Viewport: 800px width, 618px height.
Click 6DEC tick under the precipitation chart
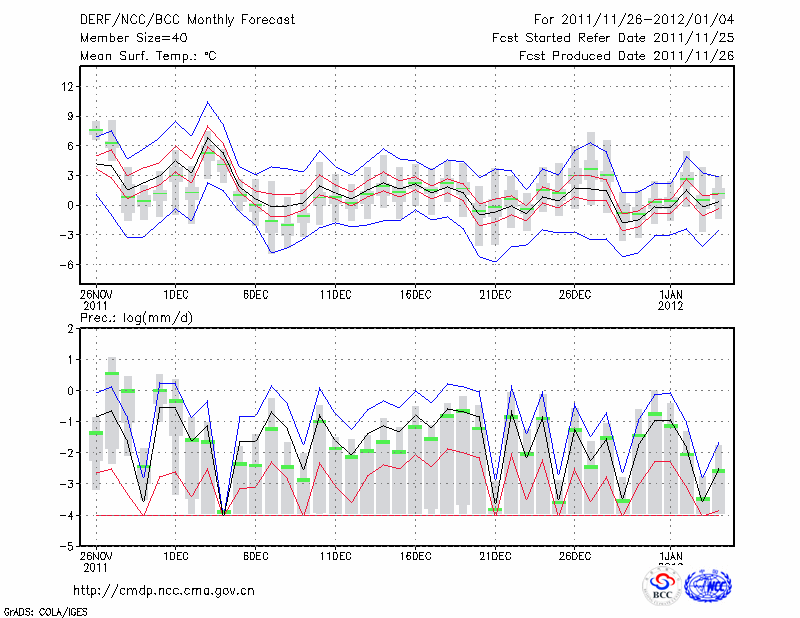coord(255,555)
